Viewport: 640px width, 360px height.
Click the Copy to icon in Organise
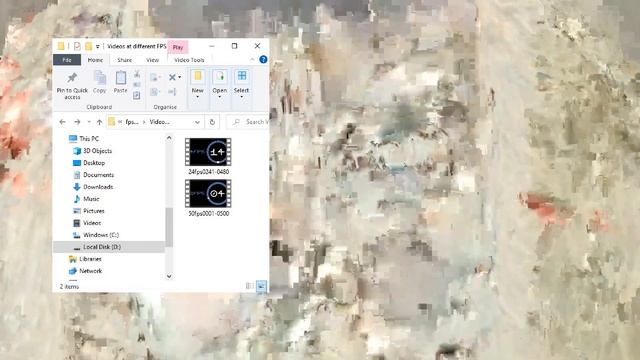coord(154,92)
